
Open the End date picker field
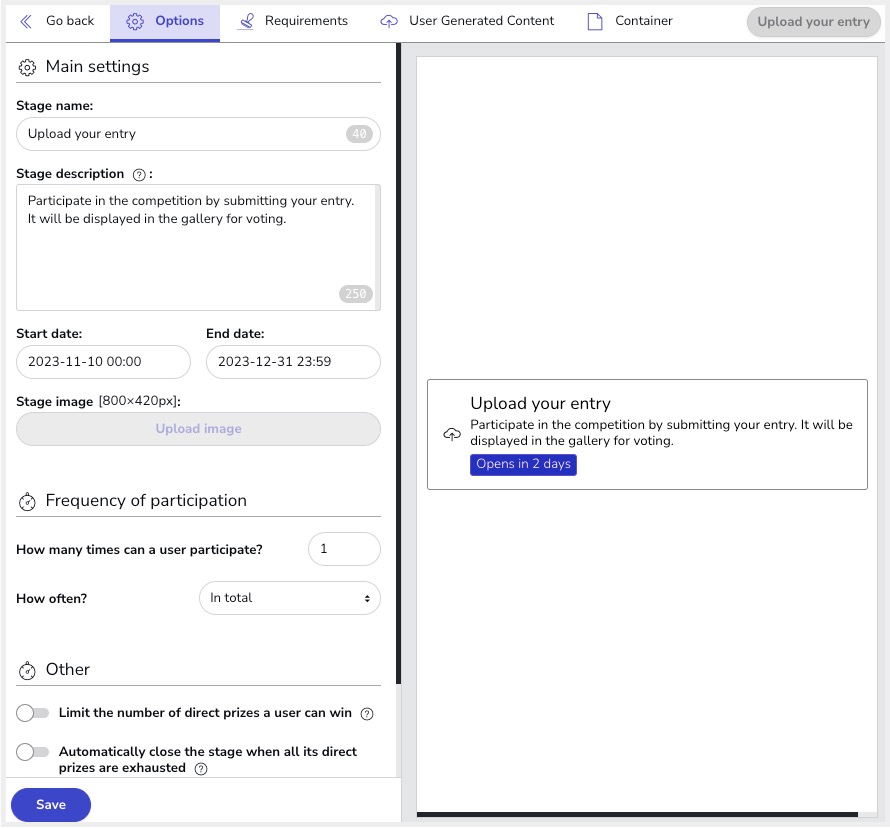pos(293,362)
